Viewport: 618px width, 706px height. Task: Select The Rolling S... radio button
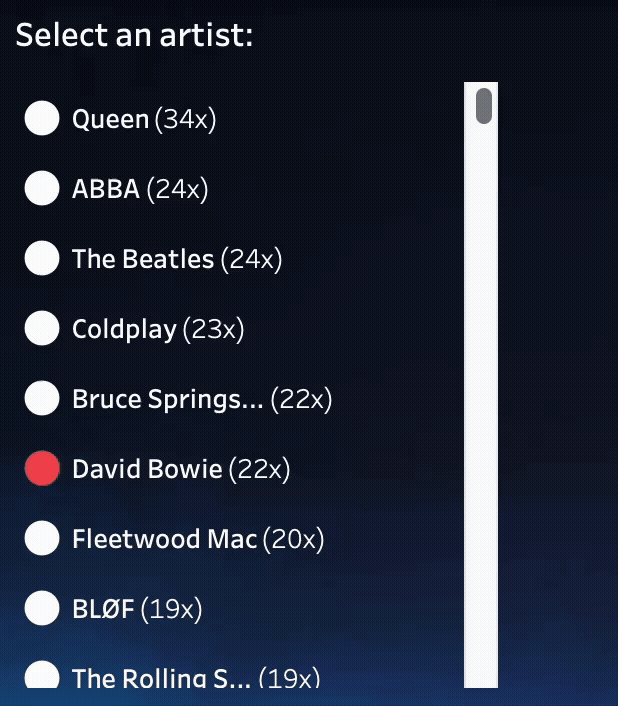coord(42,676)
